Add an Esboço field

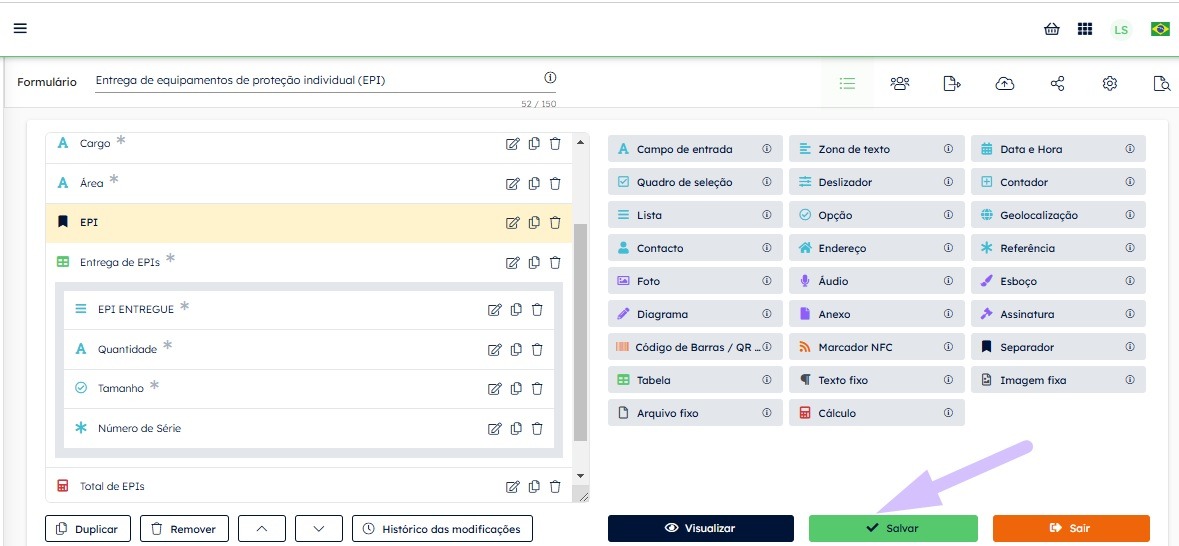[1058, 281]
